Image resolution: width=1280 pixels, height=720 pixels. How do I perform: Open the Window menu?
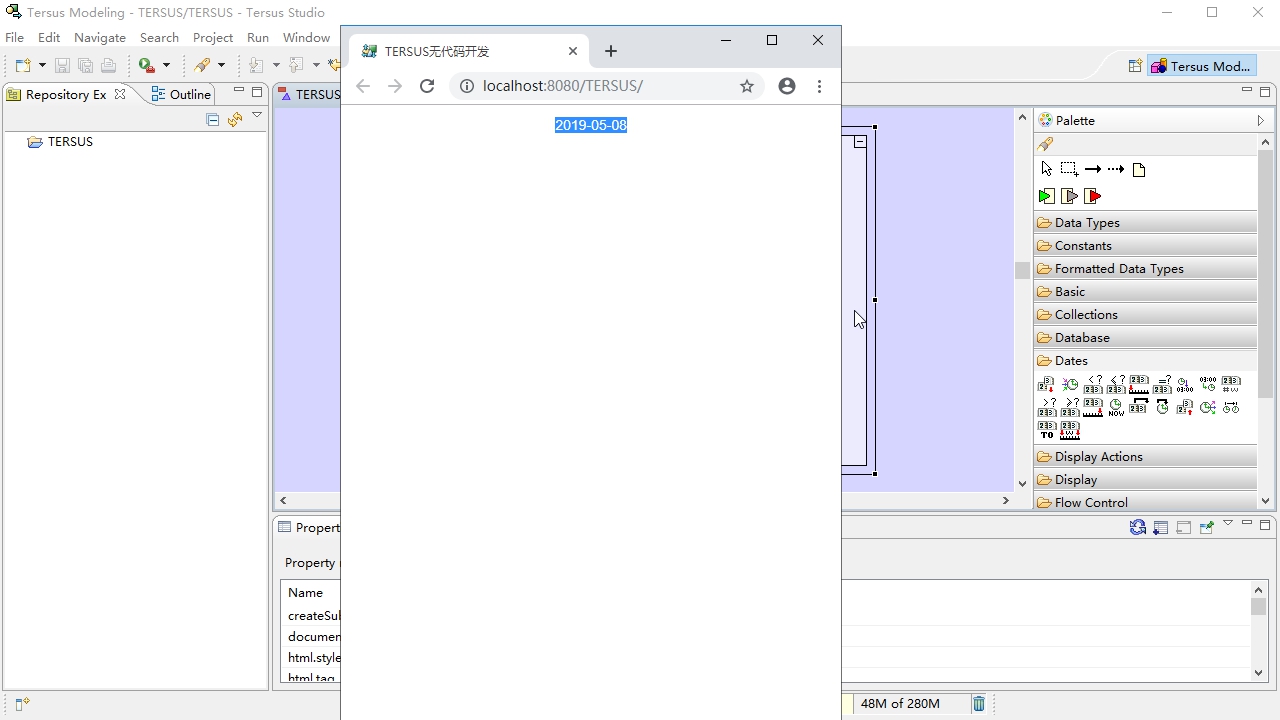[306, 37]
